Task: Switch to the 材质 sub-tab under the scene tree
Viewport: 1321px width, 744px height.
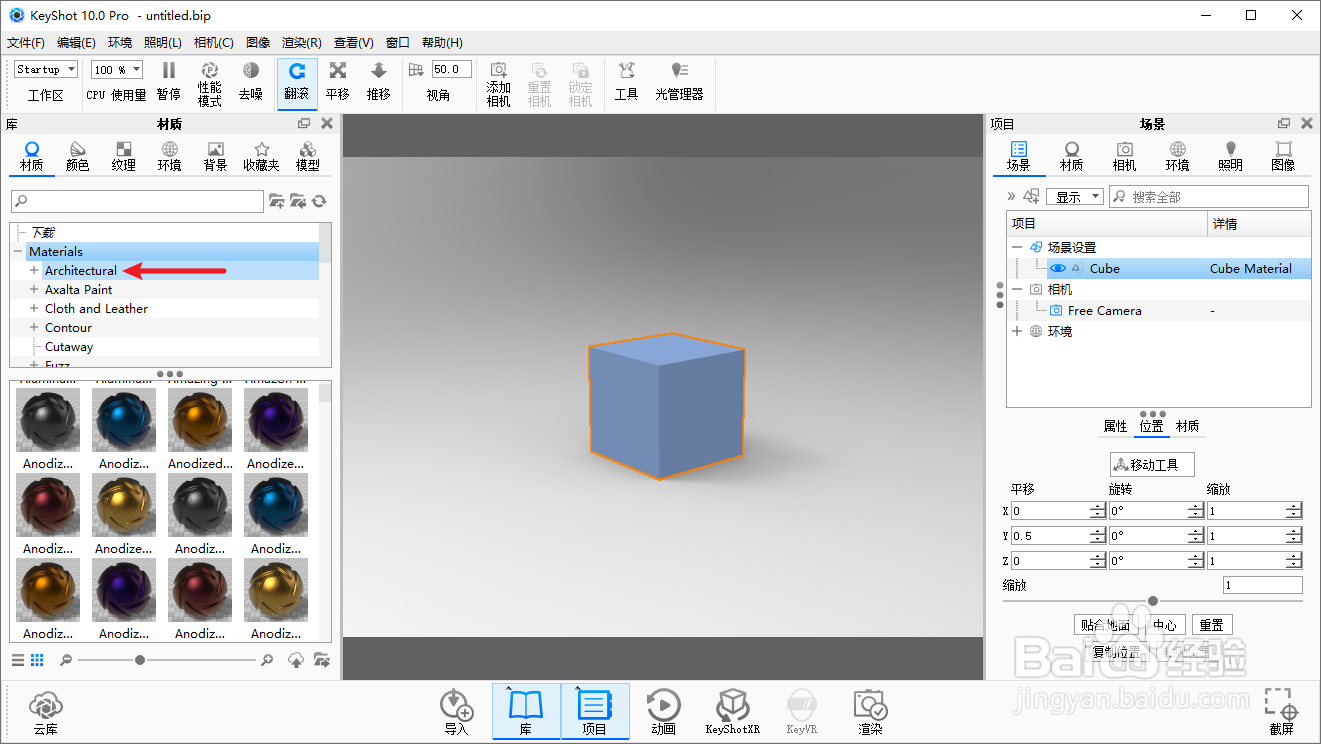Action: coord(1187,426)
